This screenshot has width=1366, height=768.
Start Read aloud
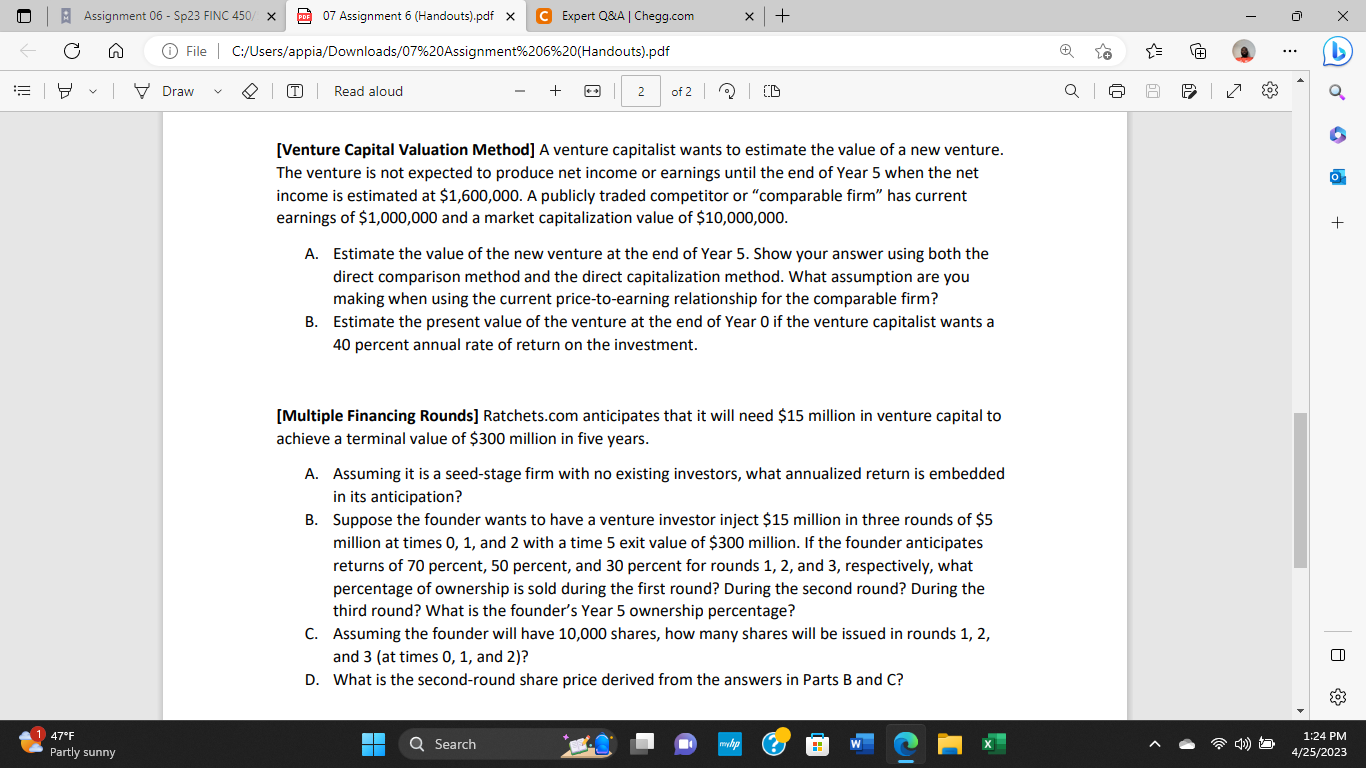(367, 90)
